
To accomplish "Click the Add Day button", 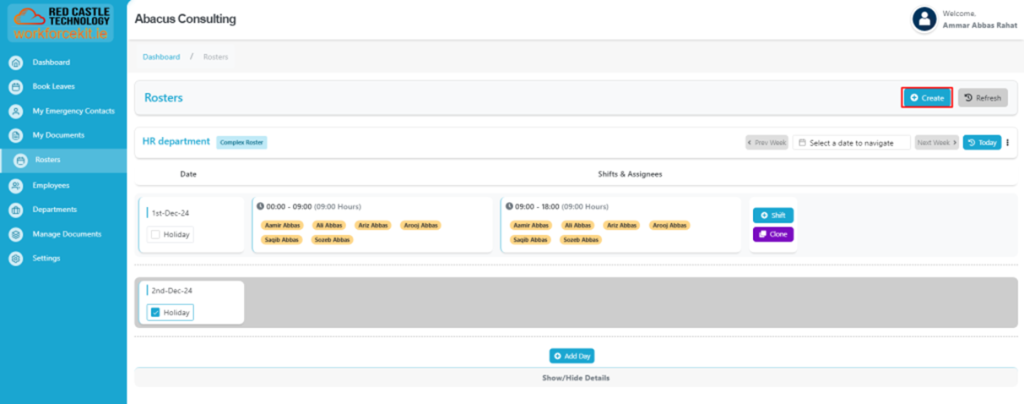I will click(x=572, y=356).
